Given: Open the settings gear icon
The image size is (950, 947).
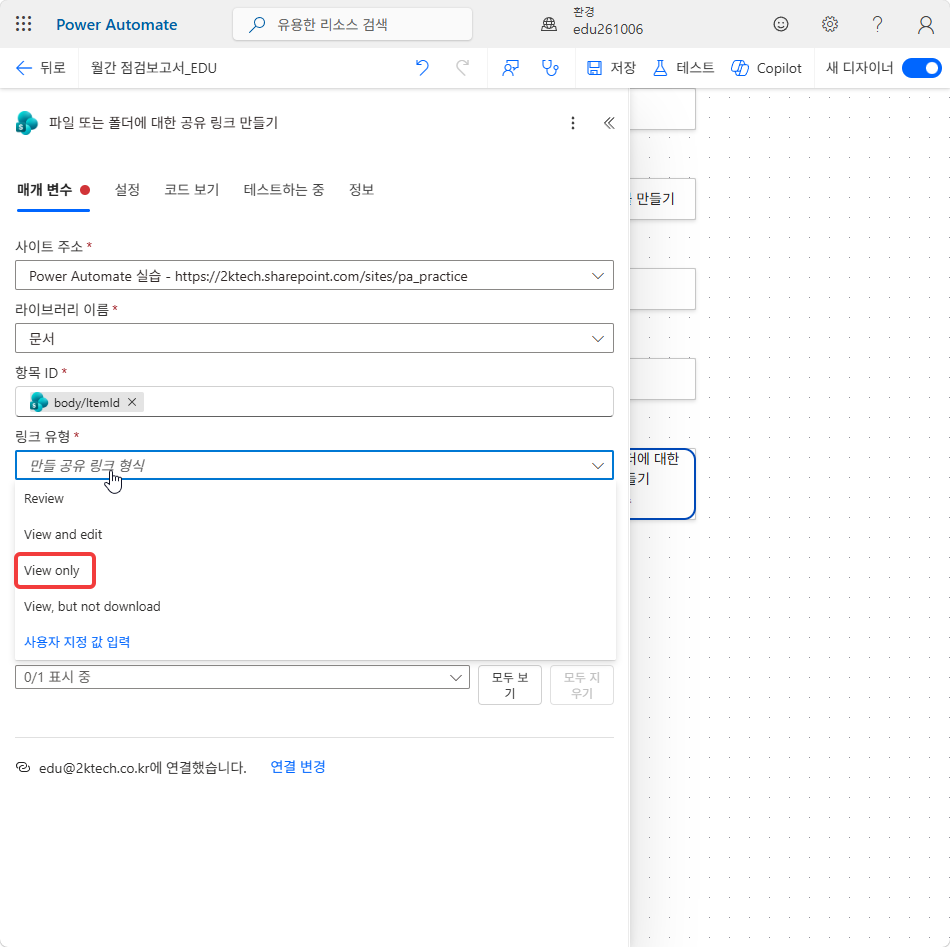Looking at the screenshot, I should click(829, 24).
